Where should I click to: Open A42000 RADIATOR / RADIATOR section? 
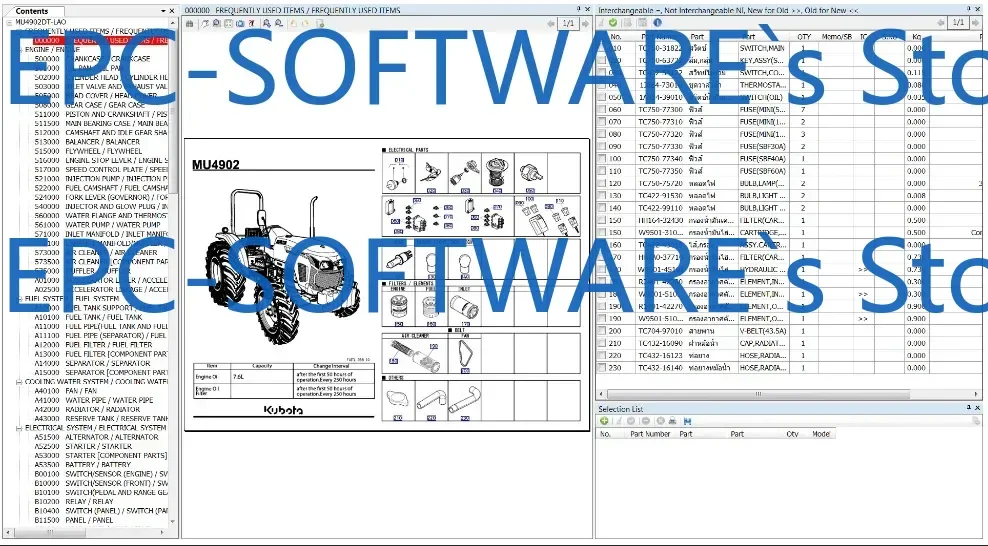tap(87, 409)
